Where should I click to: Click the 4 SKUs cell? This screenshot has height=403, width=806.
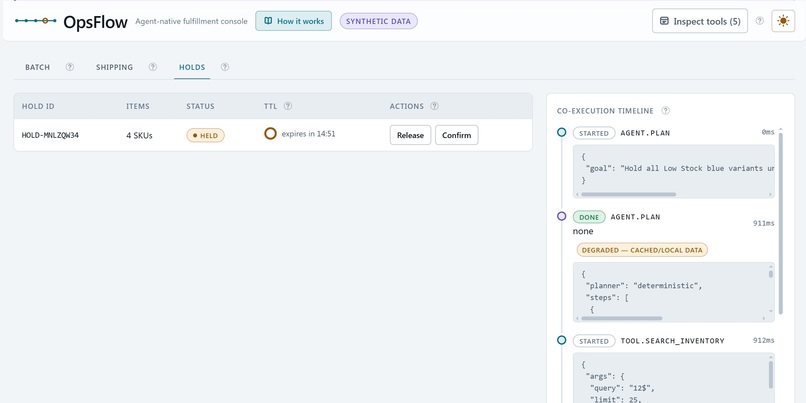tap(139, 136)
